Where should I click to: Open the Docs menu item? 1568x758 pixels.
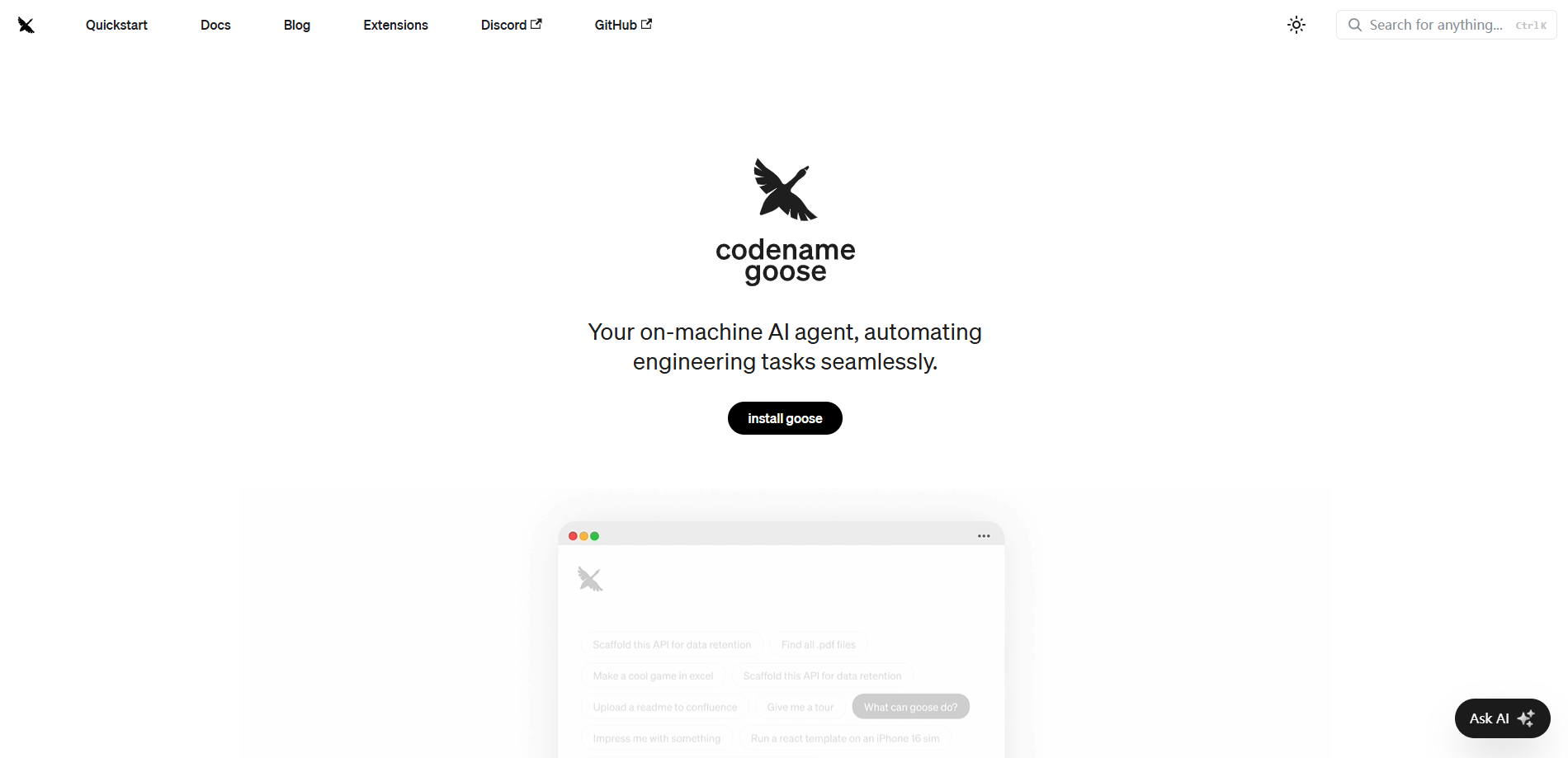215,25
